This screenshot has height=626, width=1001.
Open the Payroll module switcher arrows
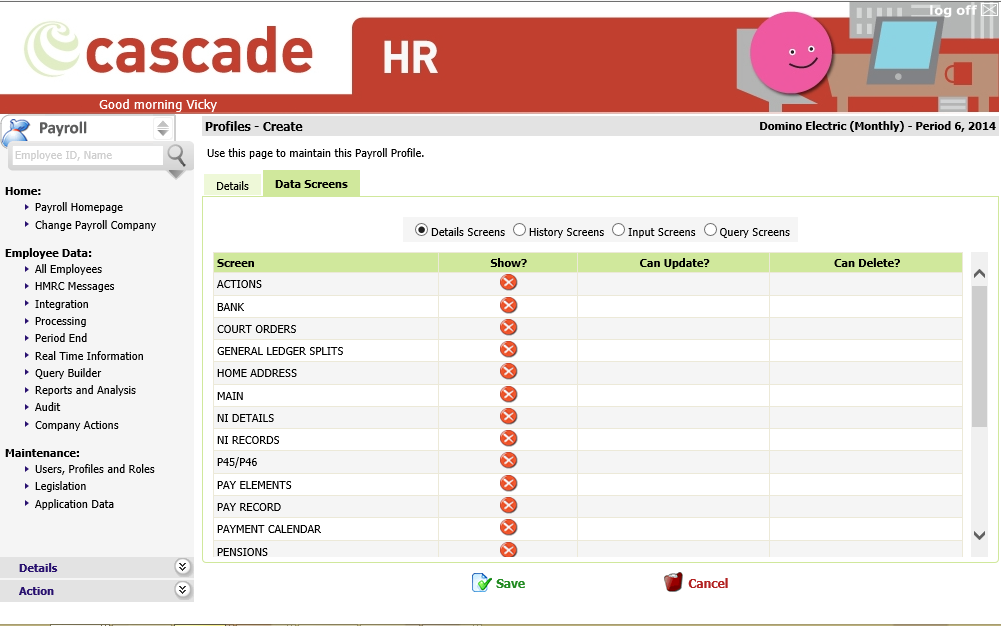[x=163, y=128]
